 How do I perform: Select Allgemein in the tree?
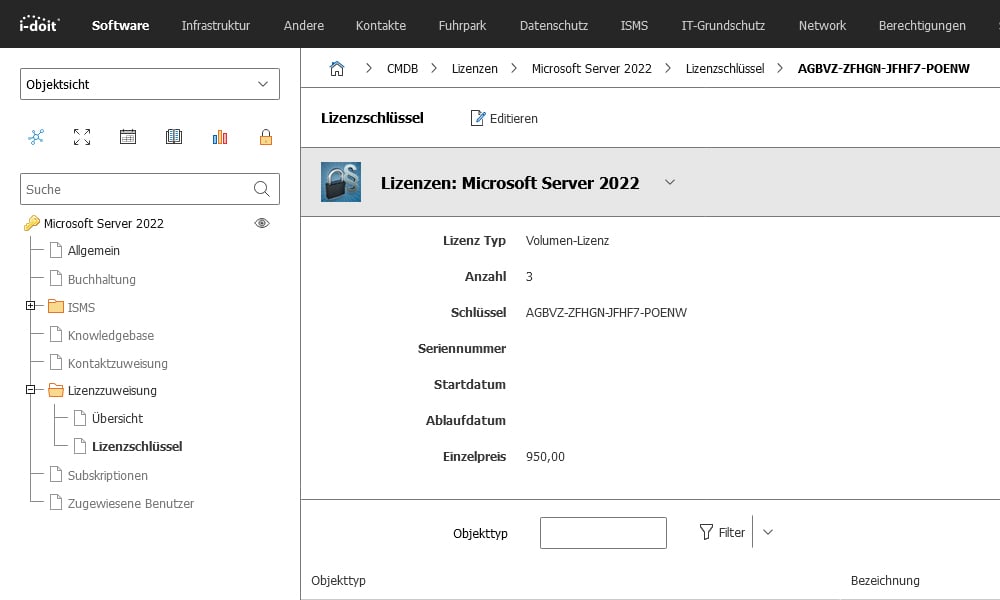coord(94,251)
